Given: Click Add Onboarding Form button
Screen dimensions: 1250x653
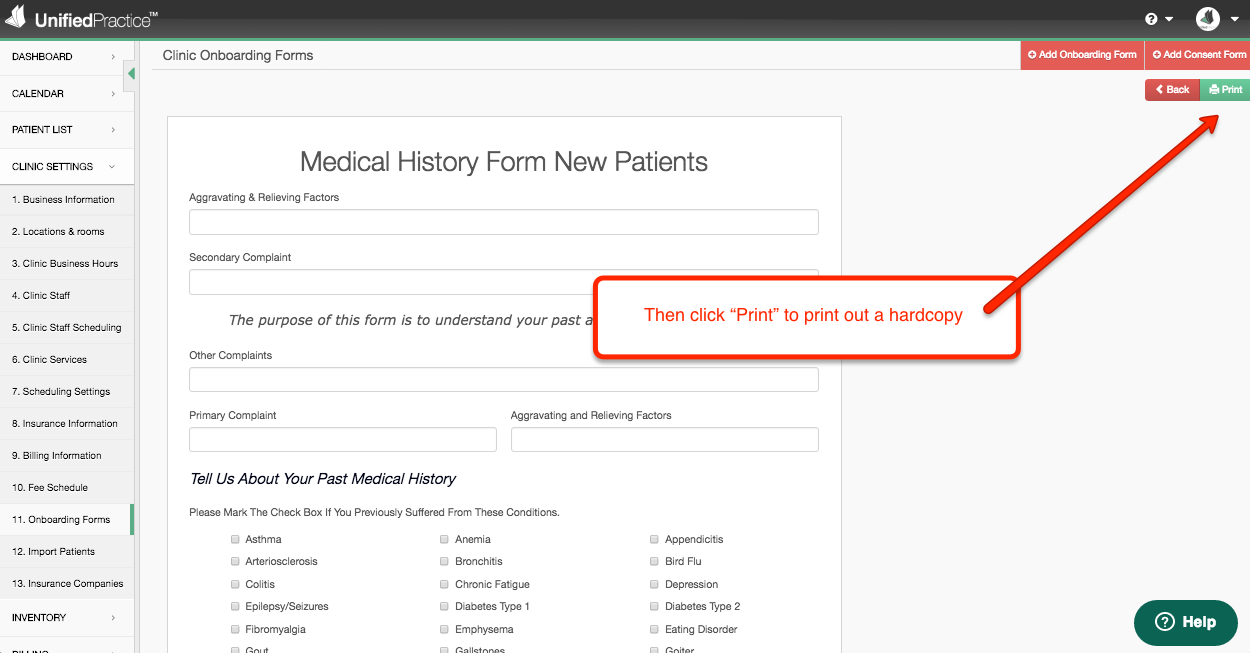Looking at the screenshot, I should (1082, 55).
